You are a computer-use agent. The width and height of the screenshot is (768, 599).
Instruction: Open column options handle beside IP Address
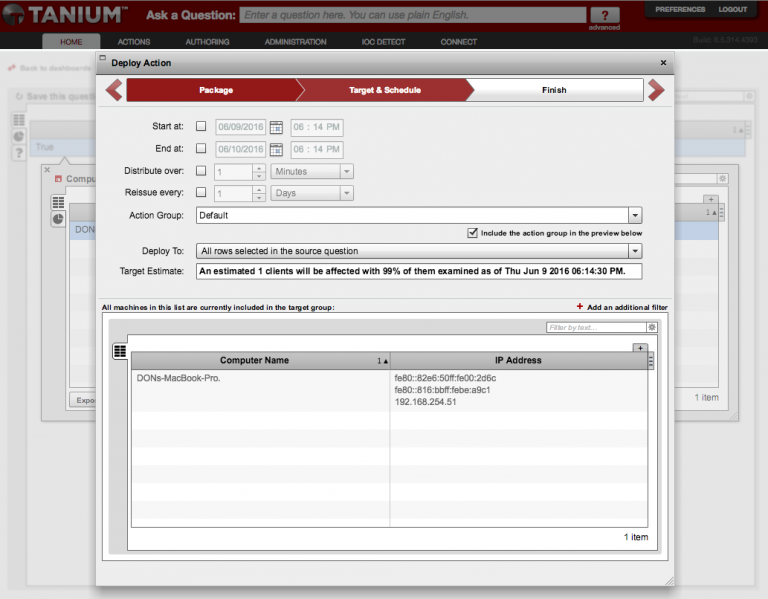point(650,361)
